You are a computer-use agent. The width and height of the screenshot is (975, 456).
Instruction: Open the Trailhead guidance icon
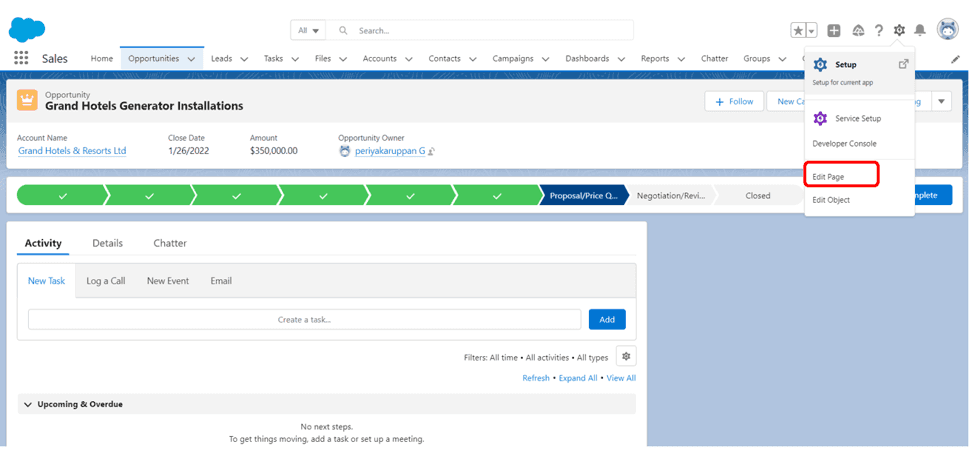(x=858, y=30)
